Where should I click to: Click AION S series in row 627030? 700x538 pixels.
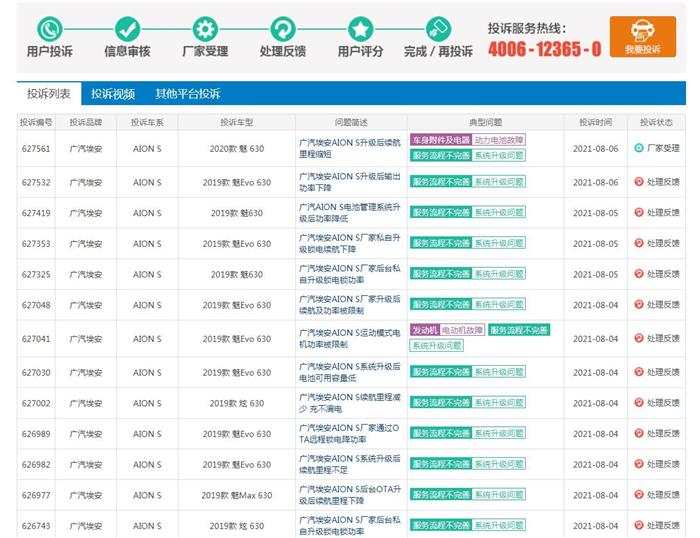coord(147,372)
